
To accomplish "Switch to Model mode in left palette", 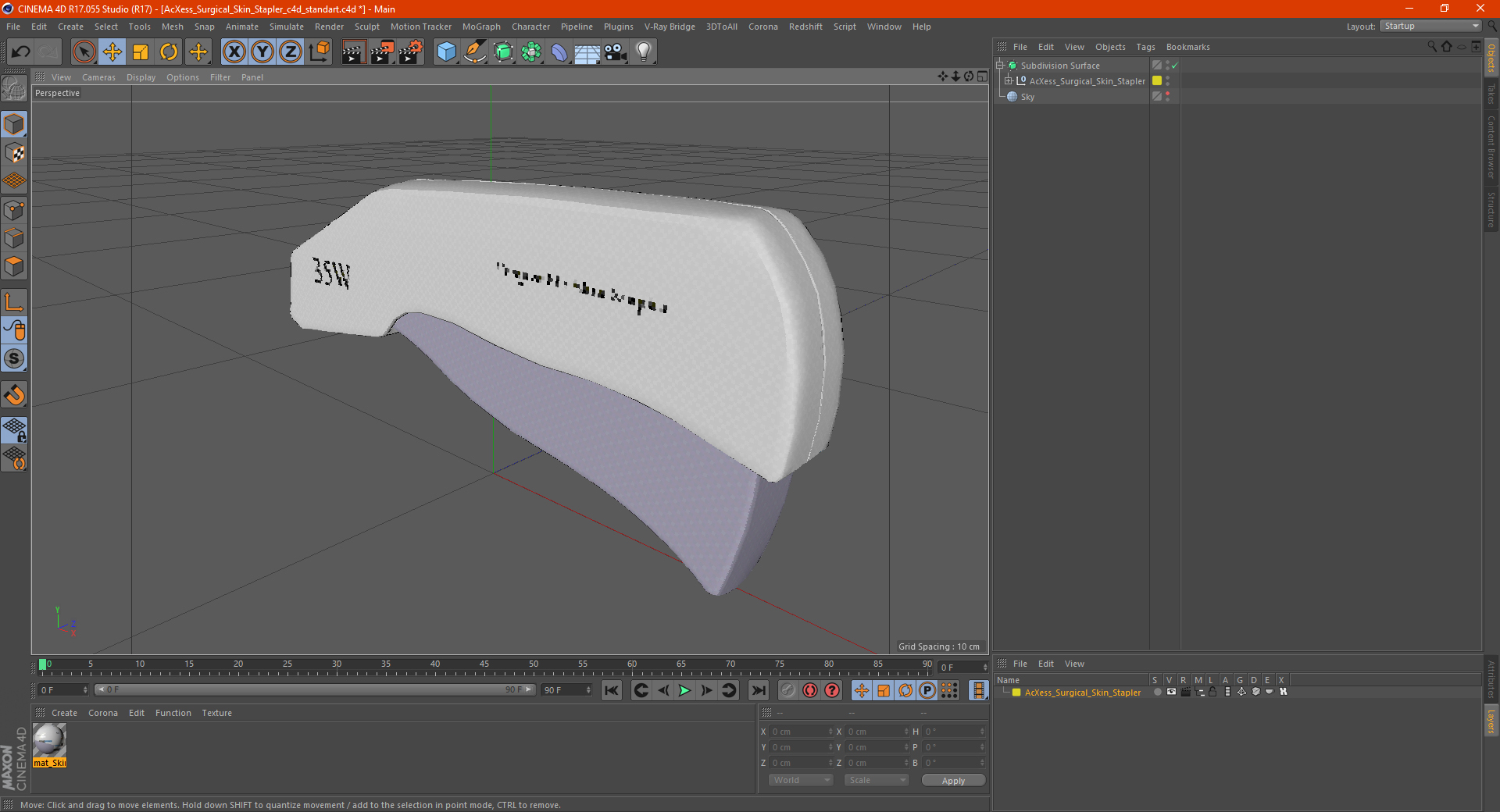I will (x=14, y=124).
